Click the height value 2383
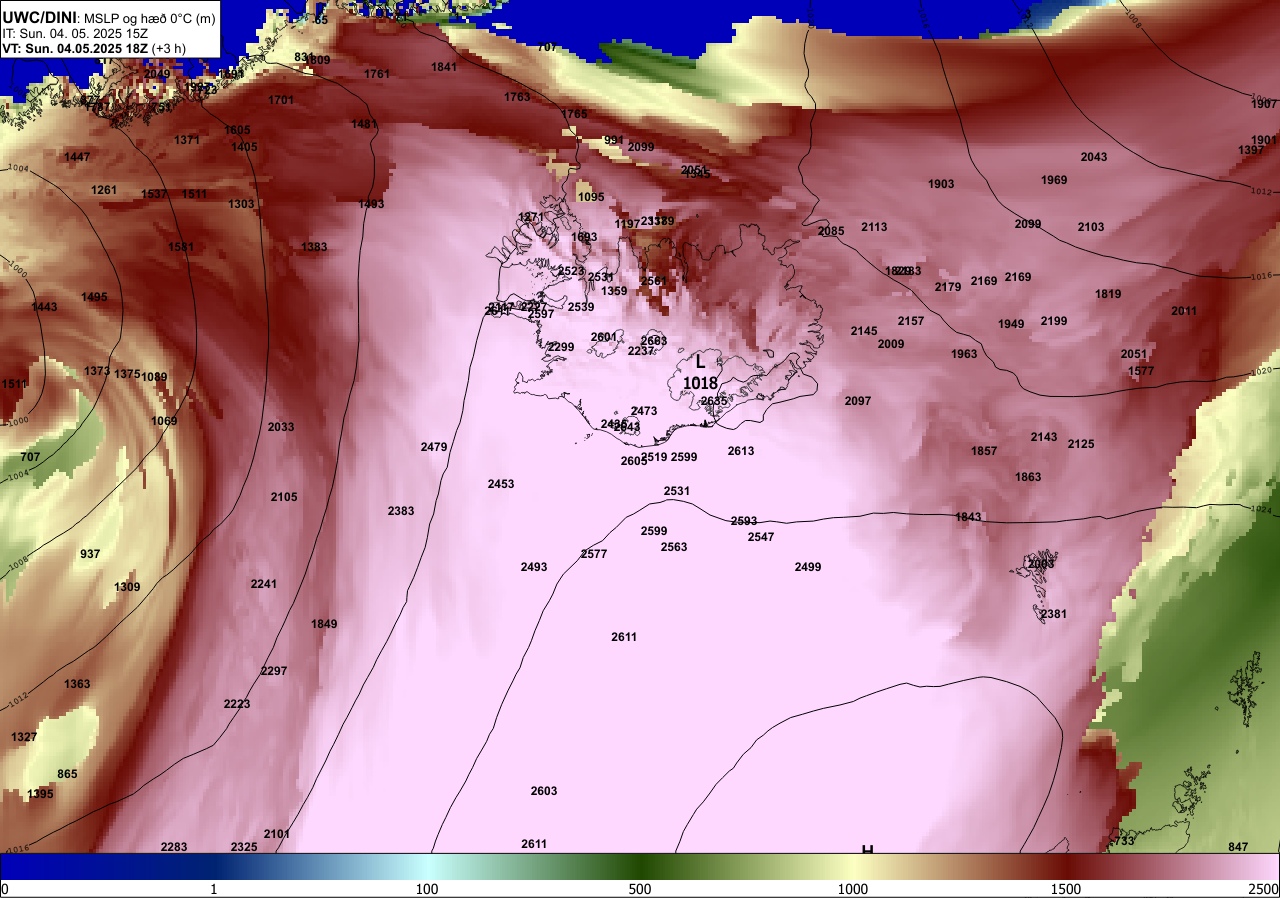Screen dimensions: 1280x898 (x=401, y=511)
